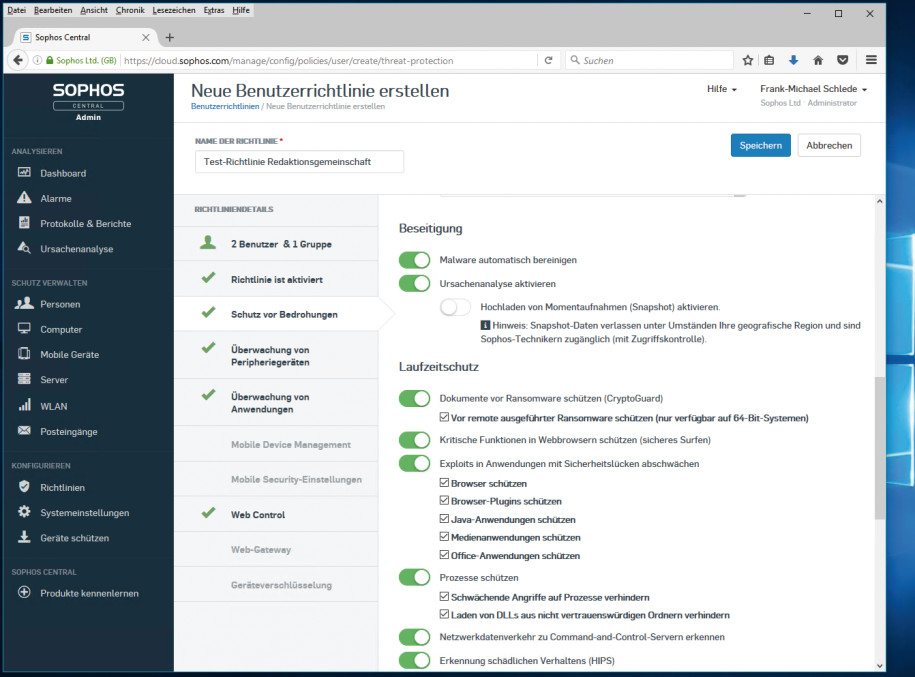This screenshot has width=915, height=677.
Task: Click the Personen icon
Action: click(x=24, y=303)
